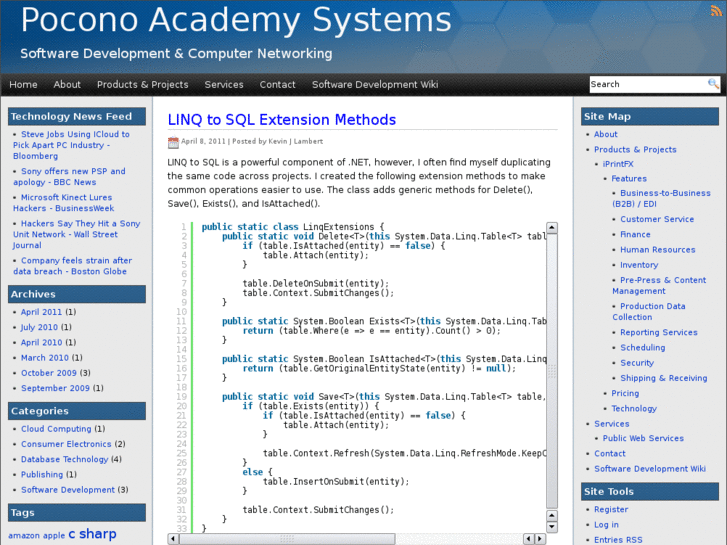This screenshot has width=727, height=545.
Task: Click the Pocono Academy Systems site title
Action: click(236, 20)
